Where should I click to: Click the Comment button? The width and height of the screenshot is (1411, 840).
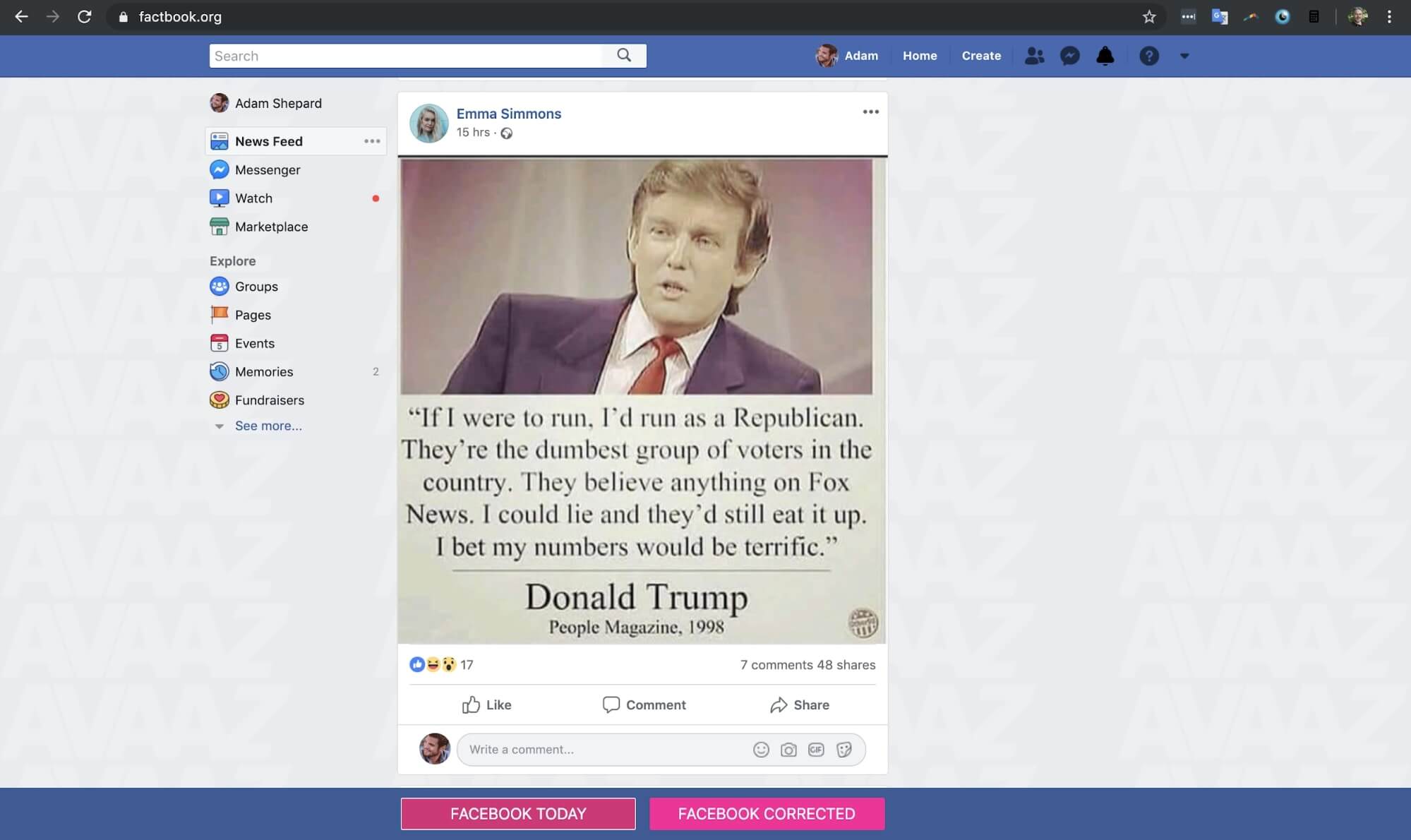tap(644, 704)
